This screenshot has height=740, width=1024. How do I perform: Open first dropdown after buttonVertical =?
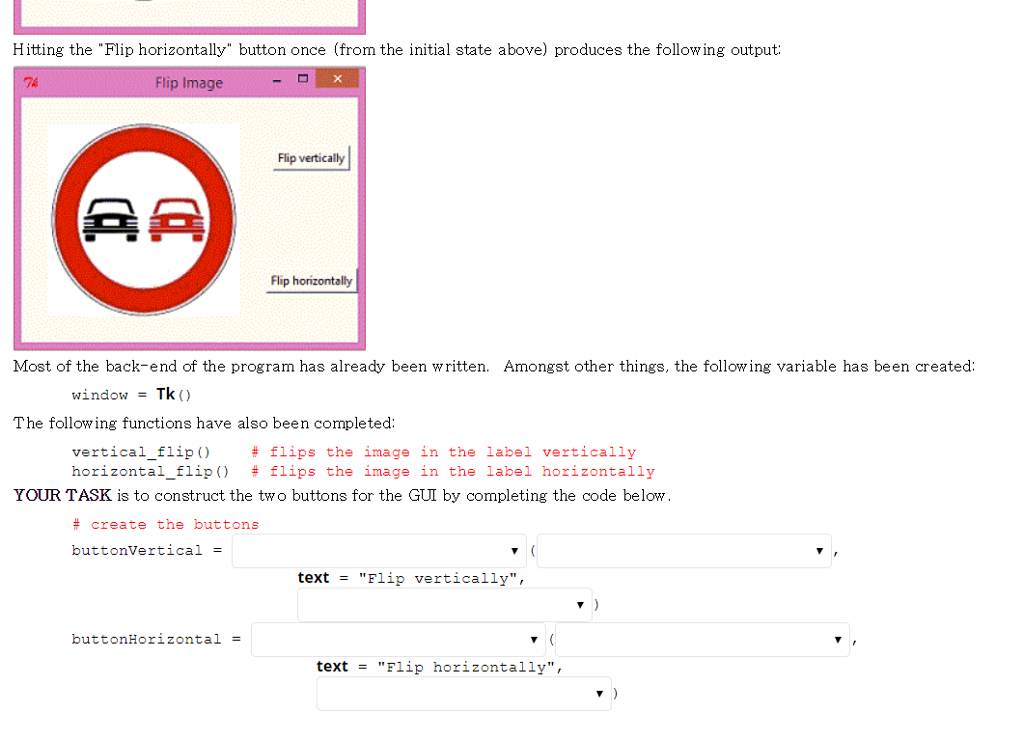point(379,551)
